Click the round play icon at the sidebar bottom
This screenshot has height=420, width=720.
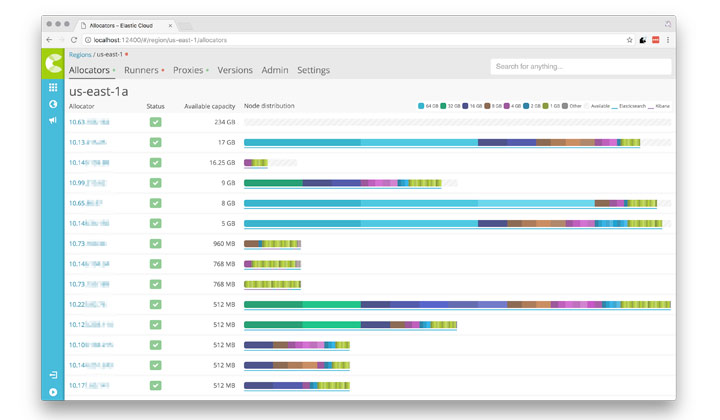tap(53, 392)
